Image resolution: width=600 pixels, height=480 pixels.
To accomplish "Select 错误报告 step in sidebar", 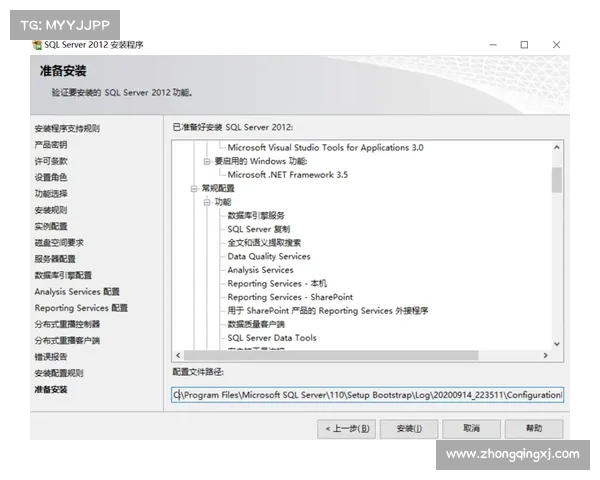I will 51,357.
